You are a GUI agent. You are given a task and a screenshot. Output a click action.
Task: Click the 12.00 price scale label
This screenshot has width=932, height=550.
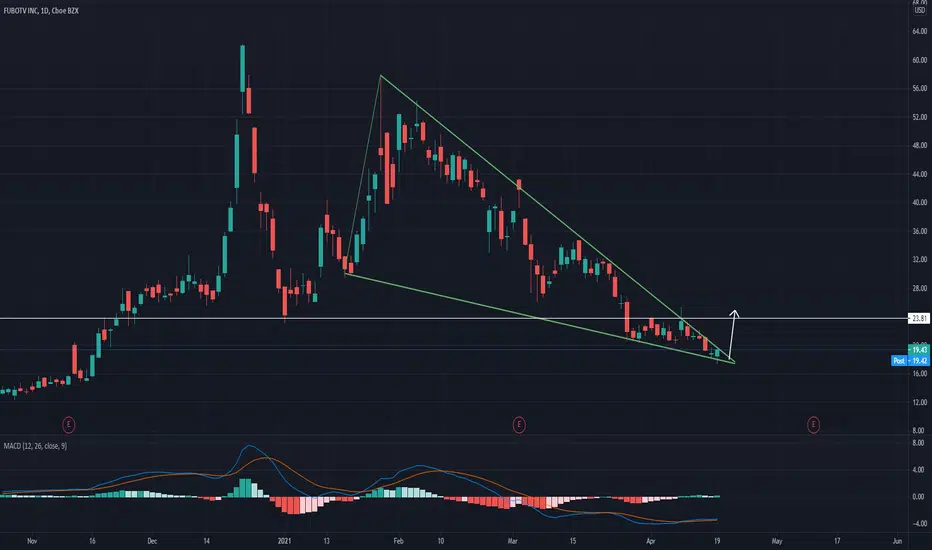click(920, 403)
